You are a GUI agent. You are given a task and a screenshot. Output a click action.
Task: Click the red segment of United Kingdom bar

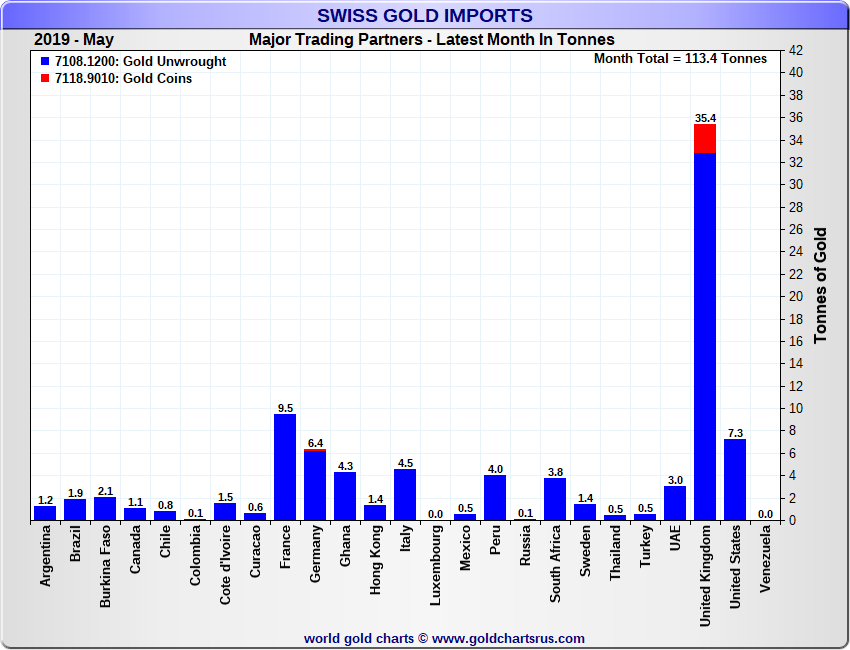click(705, 139)
